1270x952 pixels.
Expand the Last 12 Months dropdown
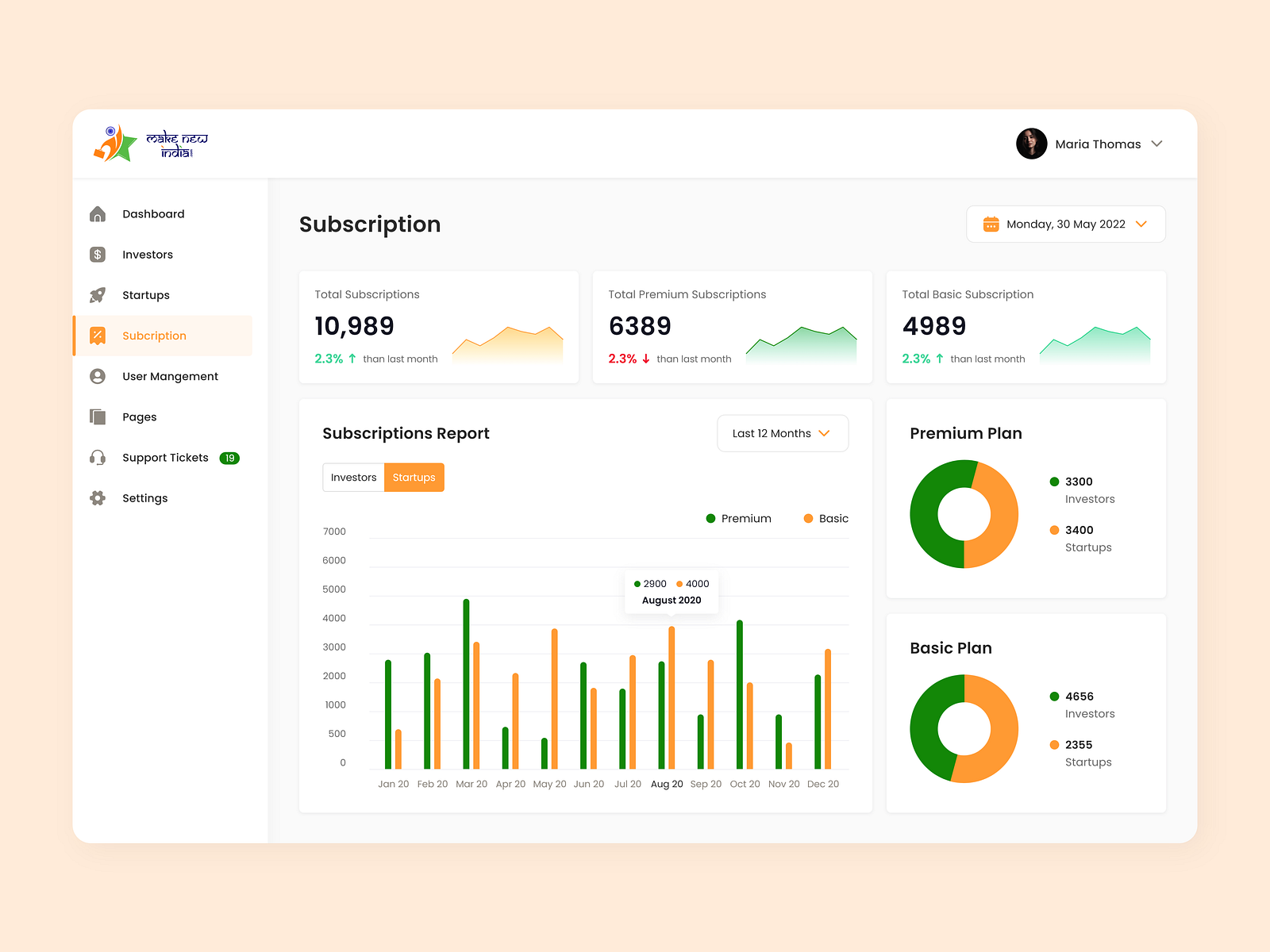(782, 433)
